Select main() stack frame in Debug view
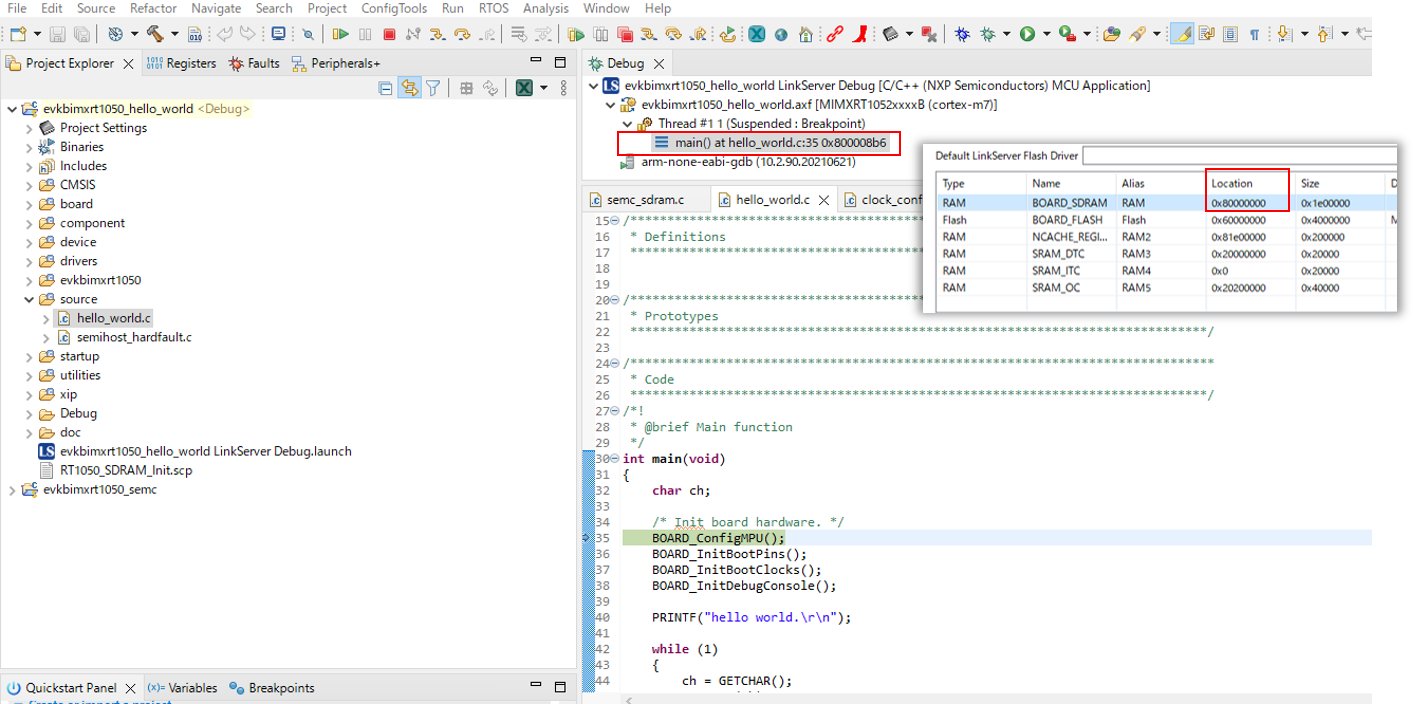The height and width of the screenshot is (704, 1413). pyautogui.click(x=770, y=143)
